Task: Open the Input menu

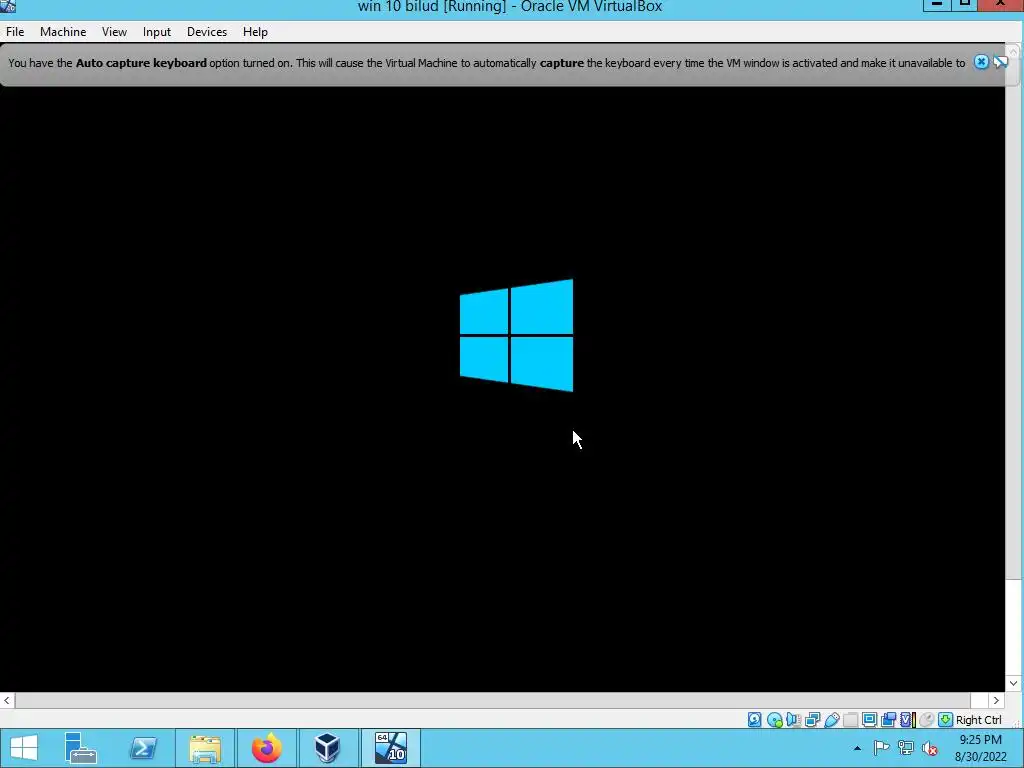Action: (x=157, y=31)
